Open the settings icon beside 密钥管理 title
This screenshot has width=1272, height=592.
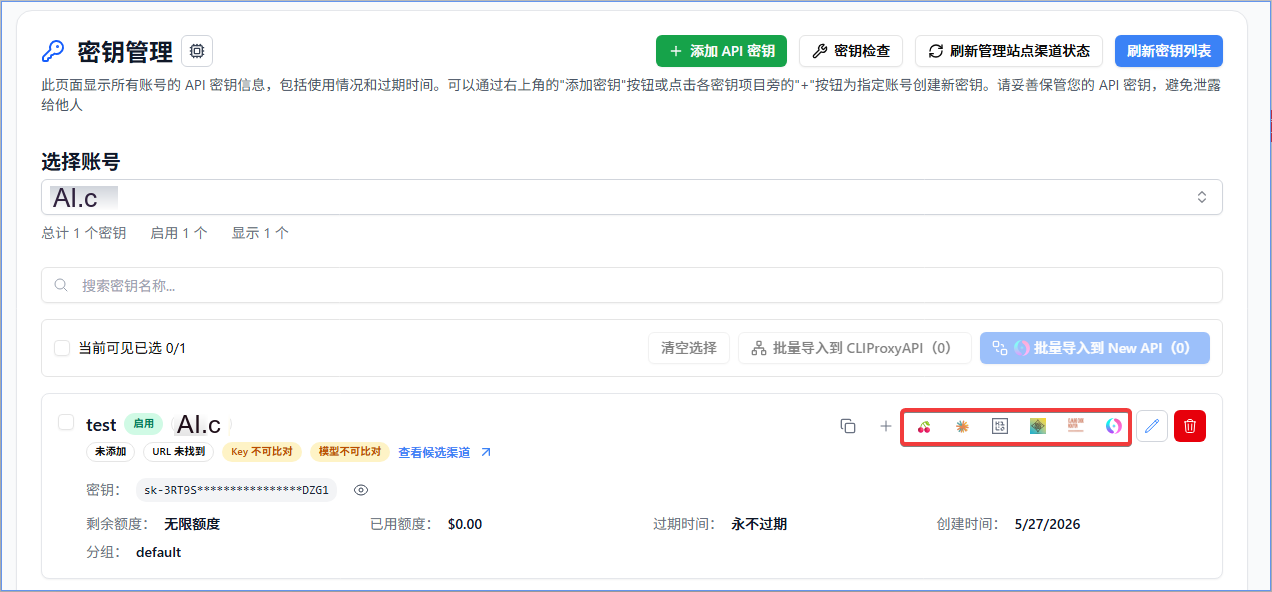197,51
